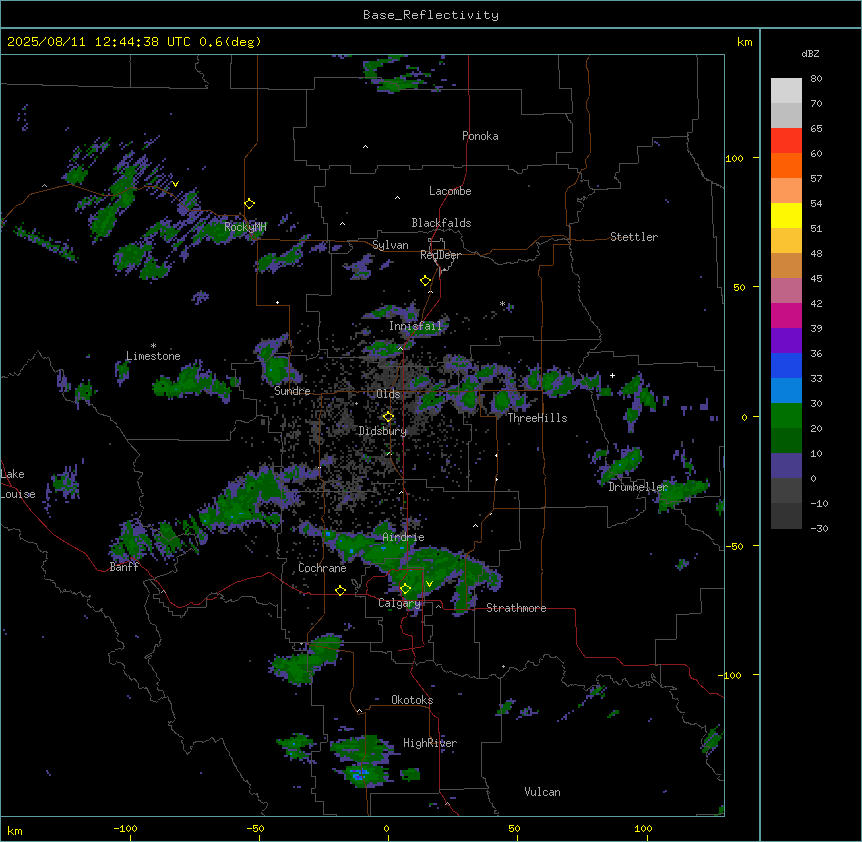Viewport: 862px width, 842px height.
Task: Click the yellow diamond marker east of RockyMH
Action: click(x=250, y=204)
